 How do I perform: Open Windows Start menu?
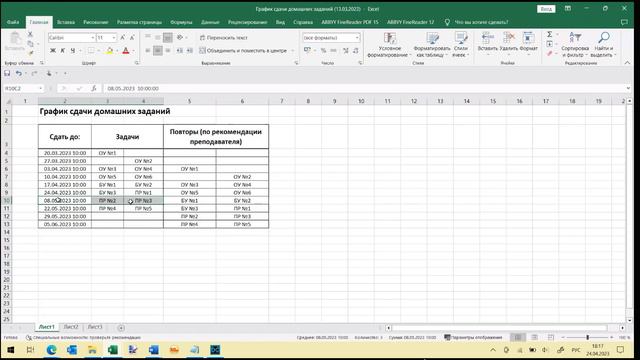pos(11,350)
